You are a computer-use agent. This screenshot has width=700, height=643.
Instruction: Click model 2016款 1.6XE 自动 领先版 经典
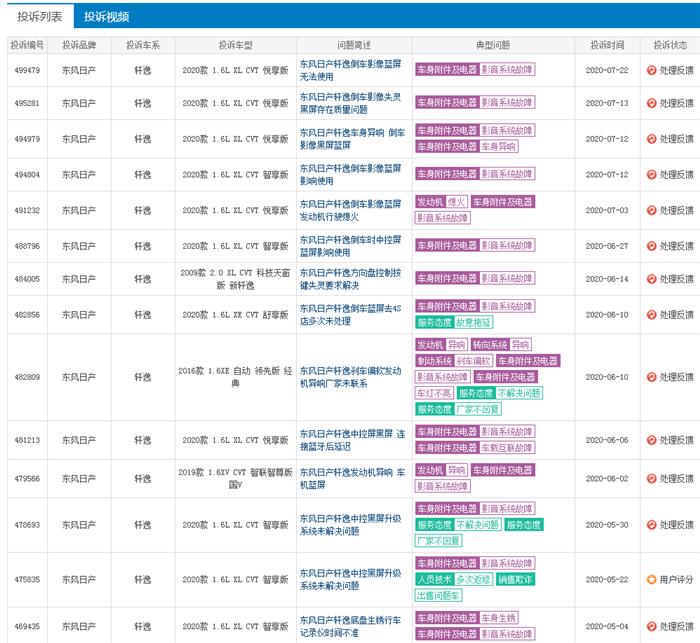pyautogui.click(x=235, y=377)
